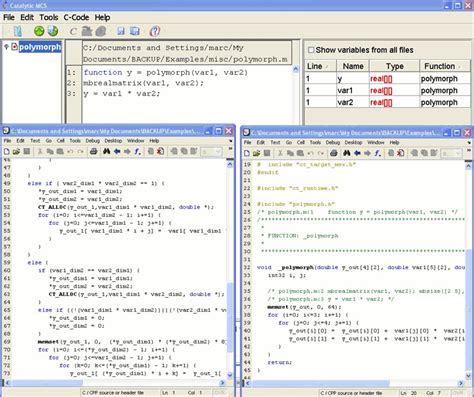The width and height of the screenshot is (474, 397).
Task: Toggle Show variables from all files checkbox
Action: pyautogui.click(x=311, y=50)
